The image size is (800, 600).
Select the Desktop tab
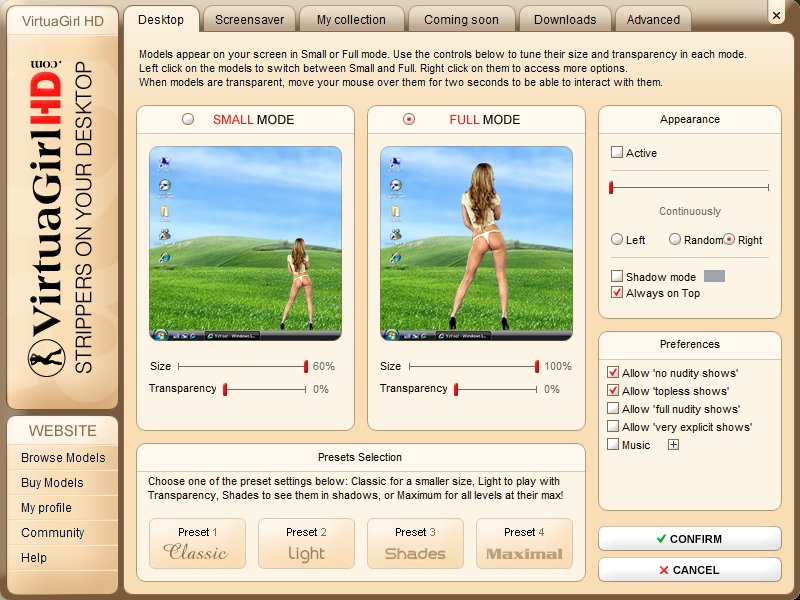click(x=161, y=20)
